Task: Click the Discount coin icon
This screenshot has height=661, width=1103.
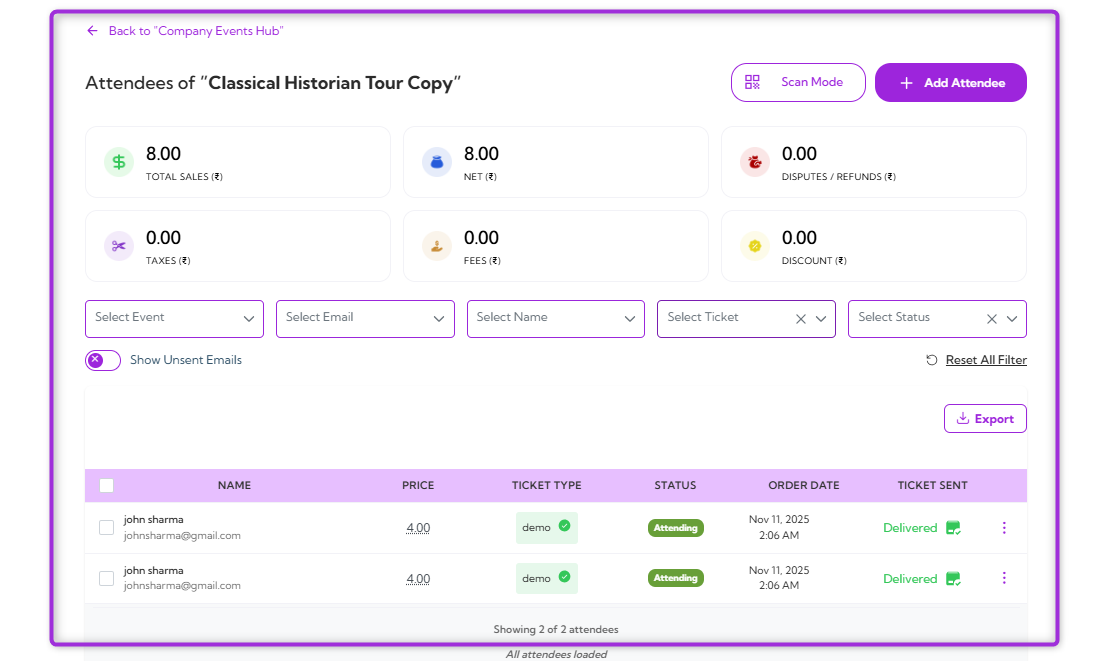Action: coord(754,246)
